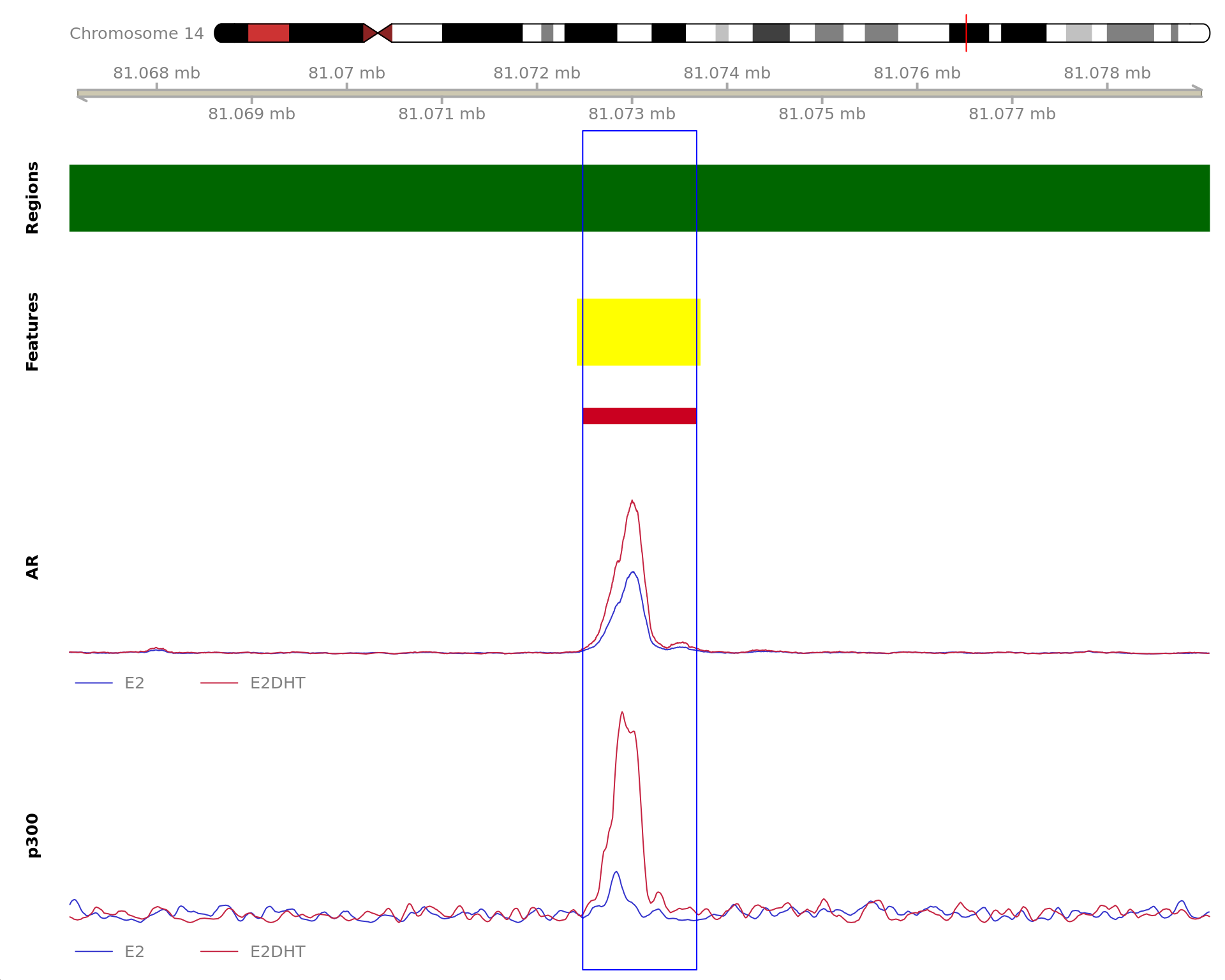Click the AR track E2DHT red peak summit

[x=632, y=501]
